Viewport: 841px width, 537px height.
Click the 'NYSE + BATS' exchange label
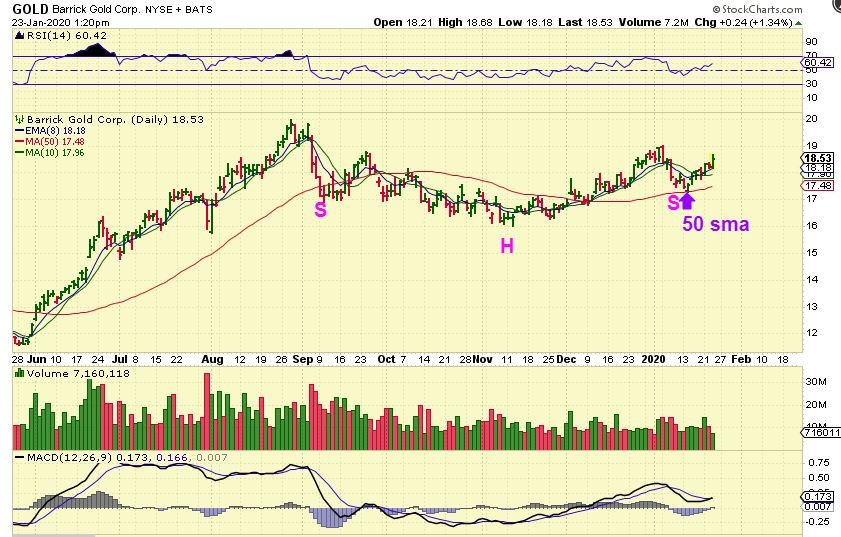[179, 10]
